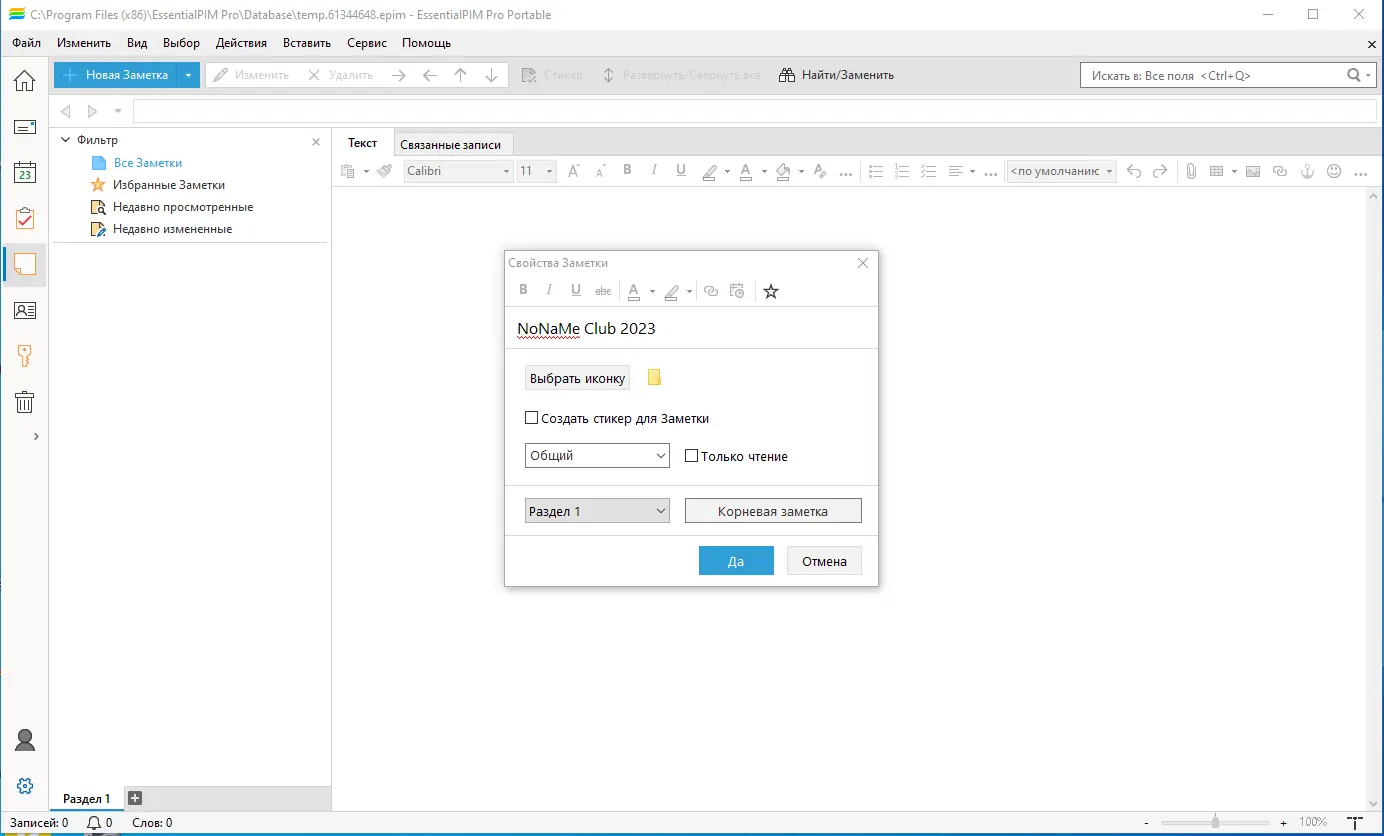This screenshot has width=1384, height=836.
Task: Enable 'Создать стикер для Заметки' checkbox
Action: (x=532, y=418)
